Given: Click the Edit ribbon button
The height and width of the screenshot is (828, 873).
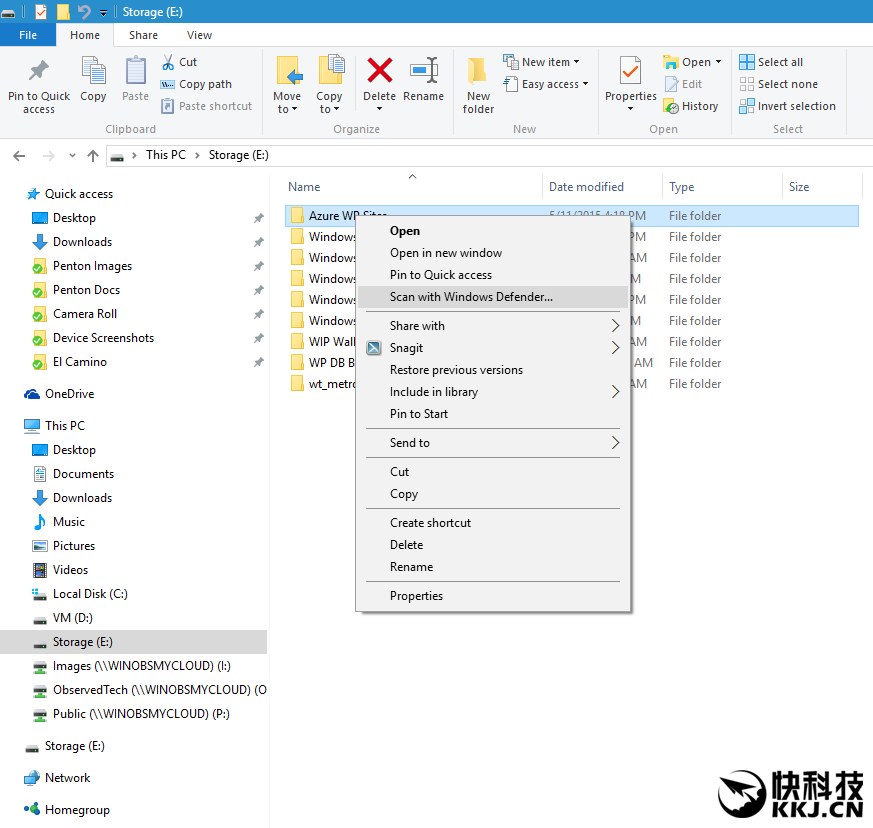Looking at the screenshot, I should point(683,84).
